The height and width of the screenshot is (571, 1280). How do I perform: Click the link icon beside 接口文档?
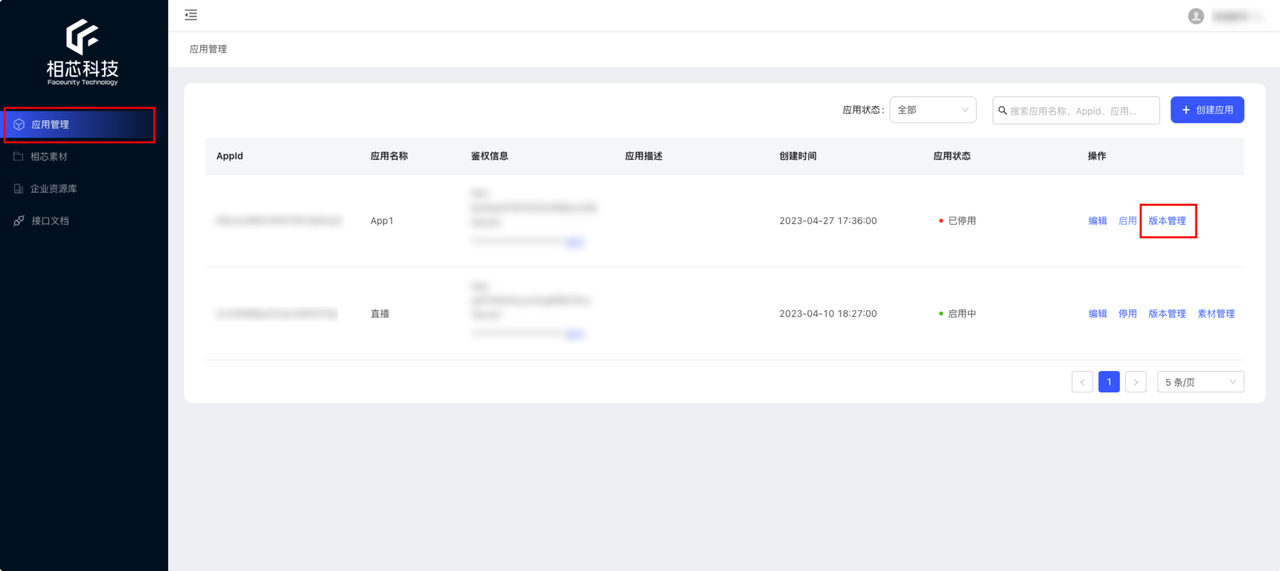click(19, 221)
